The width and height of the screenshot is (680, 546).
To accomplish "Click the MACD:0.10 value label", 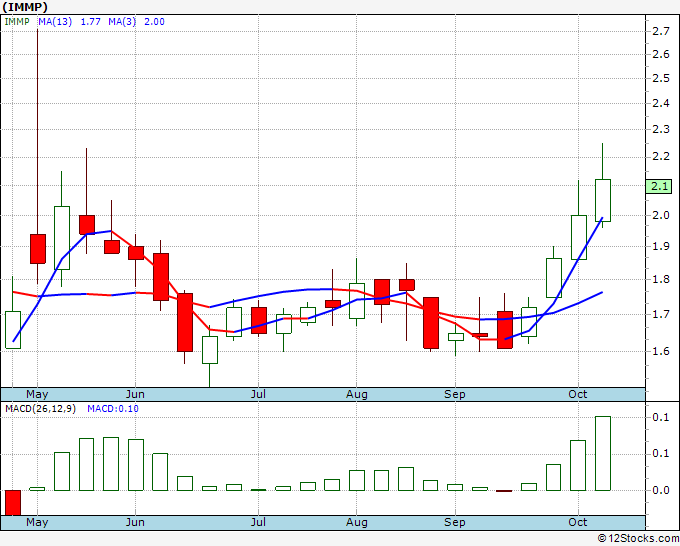I will click(113, 409).
